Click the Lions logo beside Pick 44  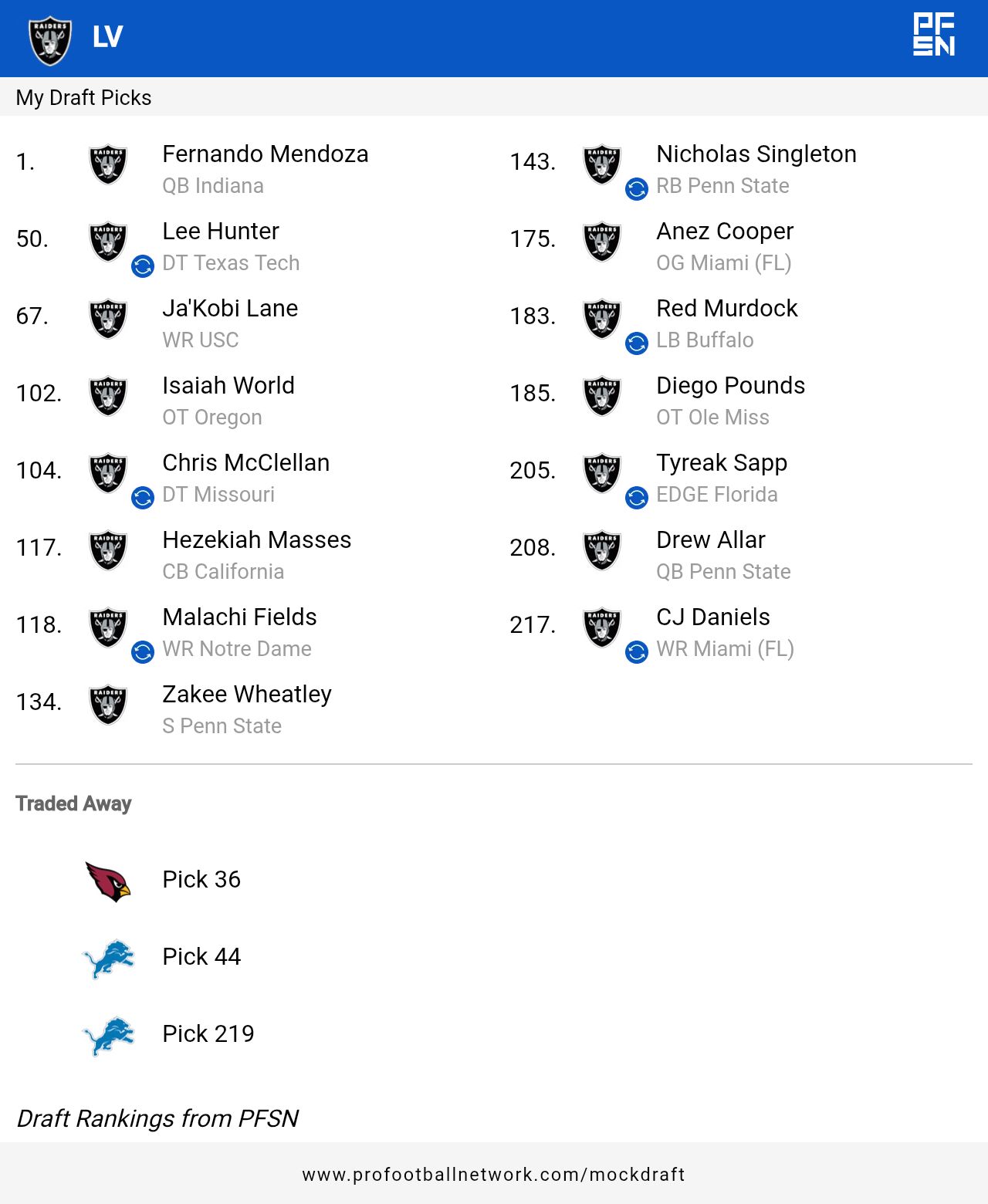pos(108,959)
